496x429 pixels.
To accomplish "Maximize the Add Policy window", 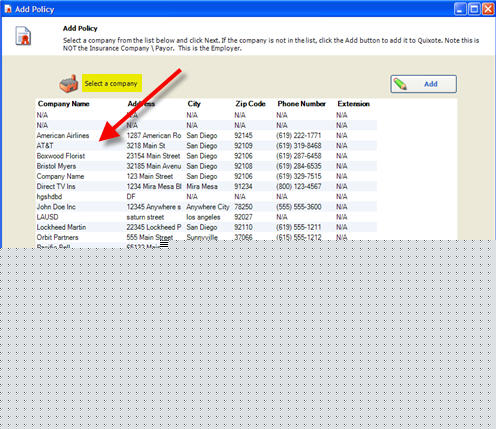I will point(474,9).
